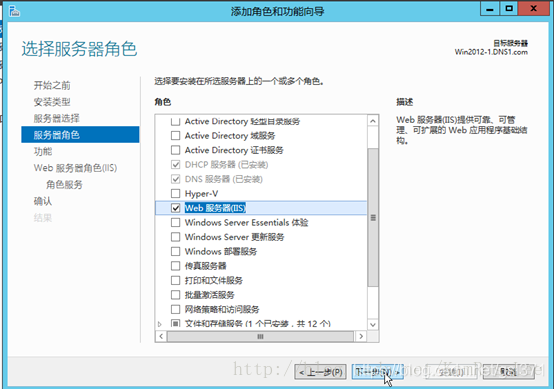Click 下一步(N) next button

tap(378, 372)
